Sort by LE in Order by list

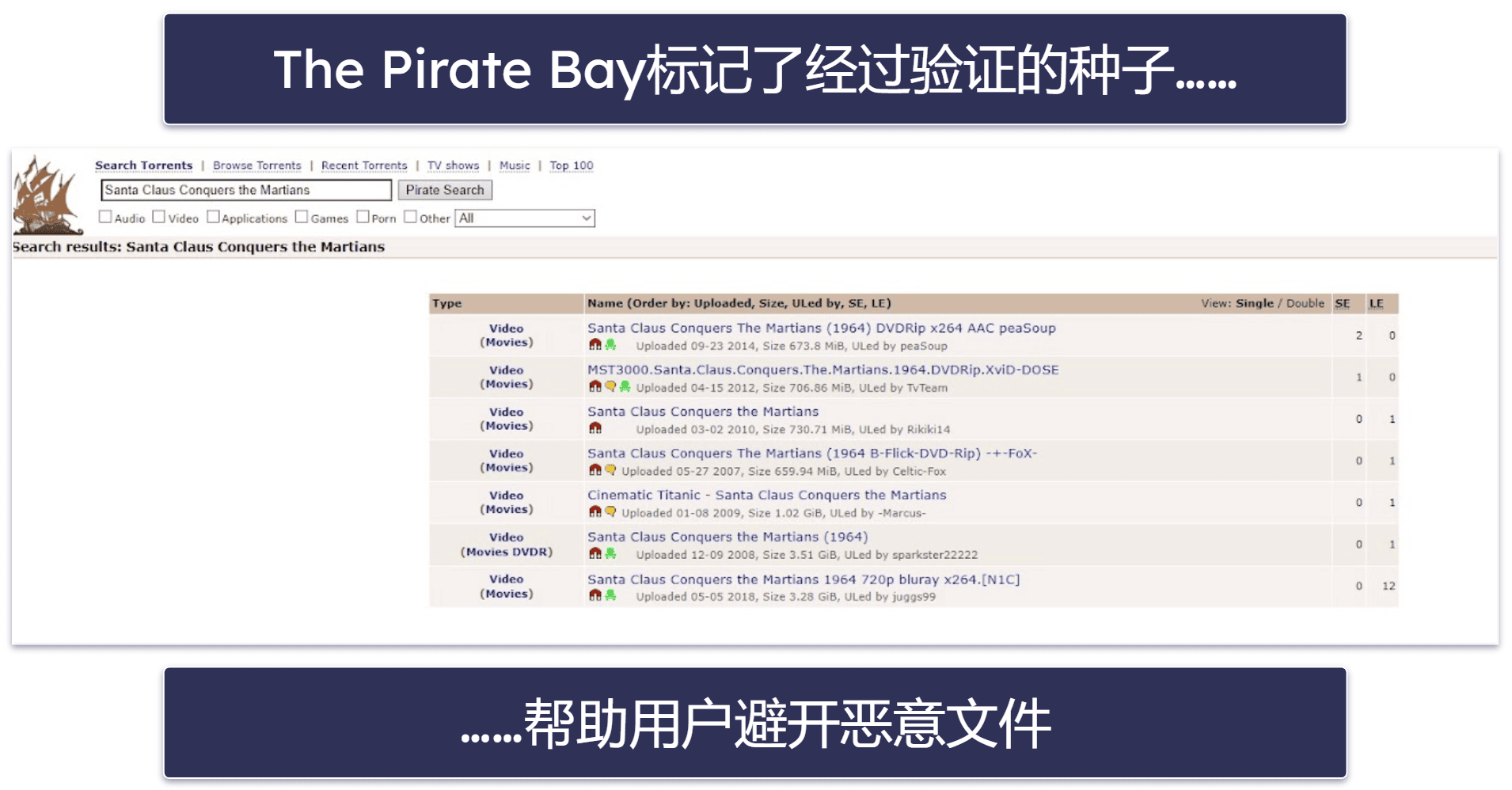pyautogui.click(x=879, y=303)
